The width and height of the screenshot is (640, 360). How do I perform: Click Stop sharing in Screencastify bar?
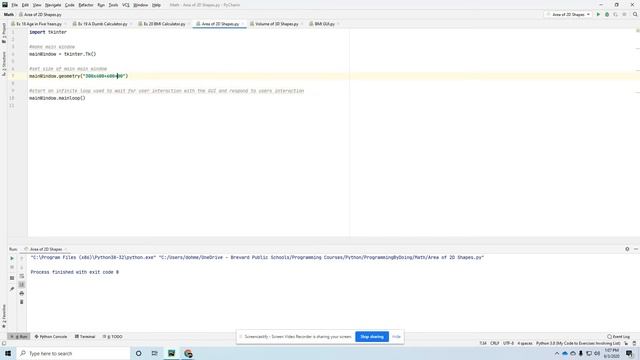click(x=372, y=337)
